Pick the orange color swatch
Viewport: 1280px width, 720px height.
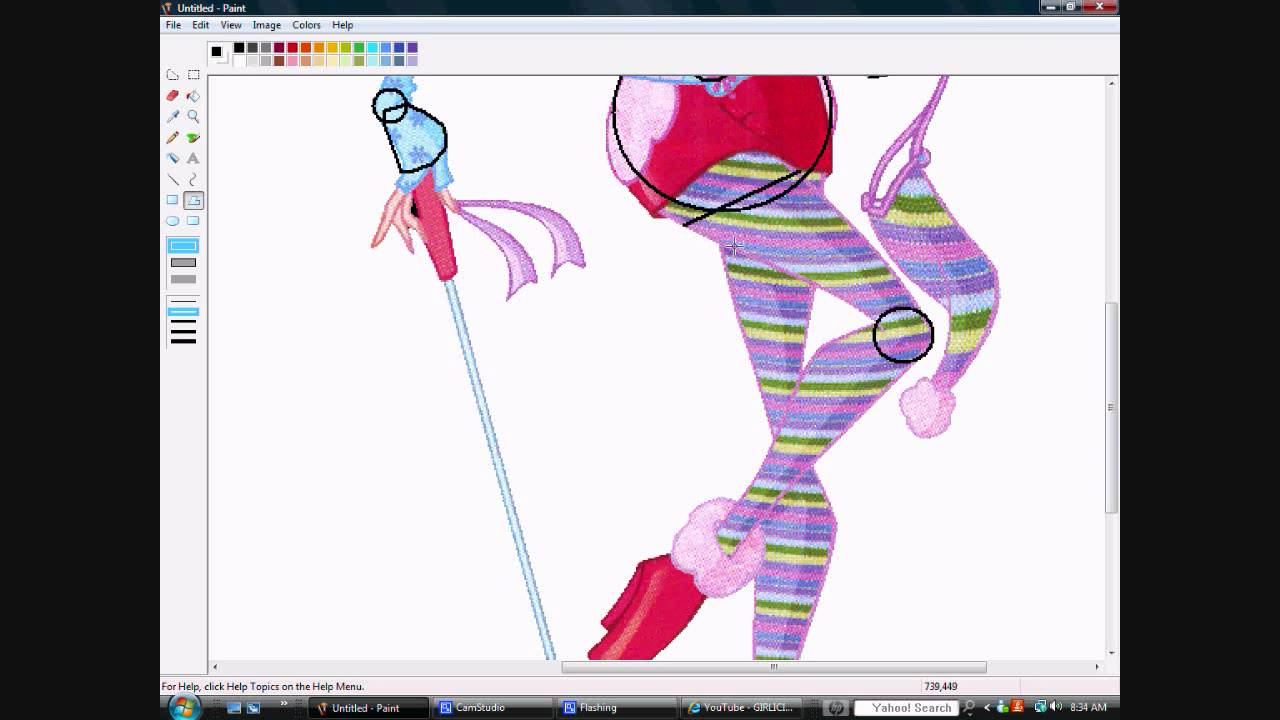click(x=319, y=47)
